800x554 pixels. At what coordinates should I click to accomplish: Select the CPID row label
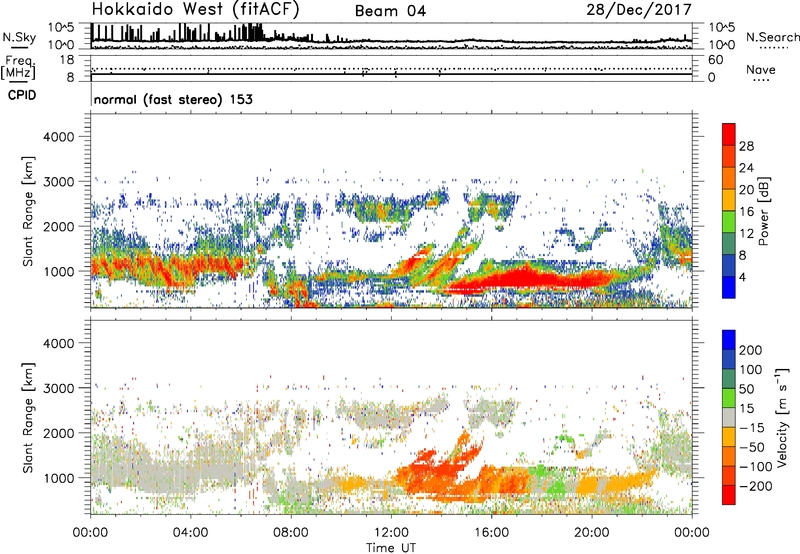22,95
